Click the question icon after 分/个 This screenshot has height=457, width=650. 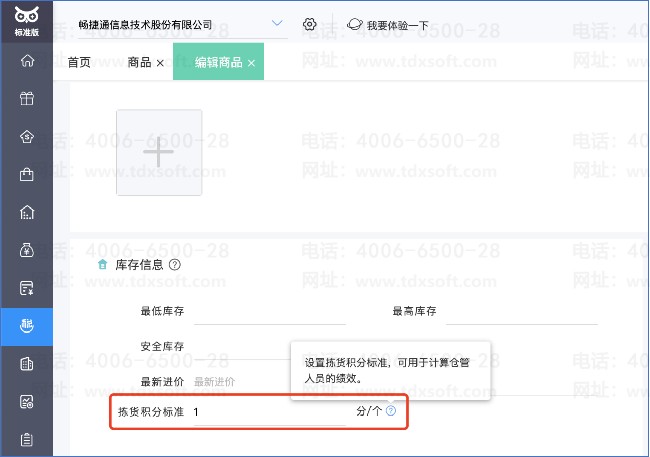pyautogui.click(x=391, y=411)
